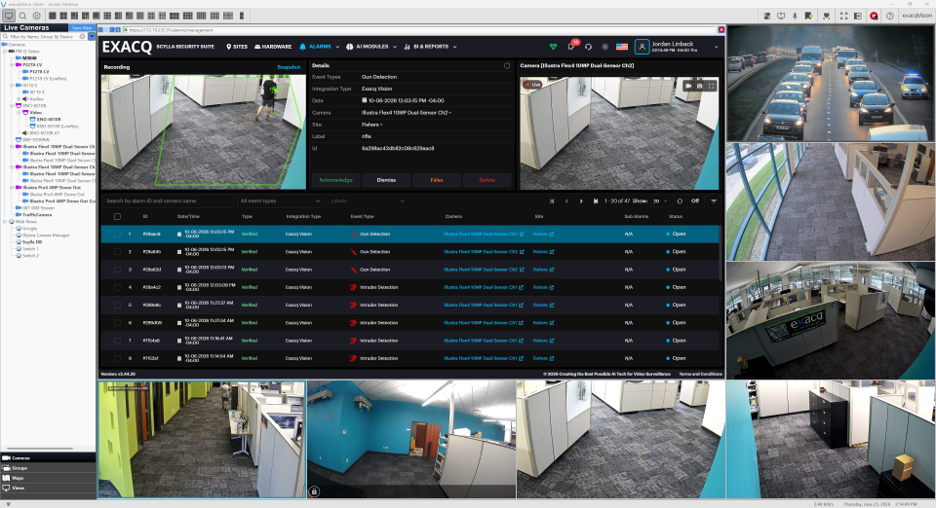This screenshot has width=936, height=508.
Task: Mark alarm as False
Action: coord(436,180)
